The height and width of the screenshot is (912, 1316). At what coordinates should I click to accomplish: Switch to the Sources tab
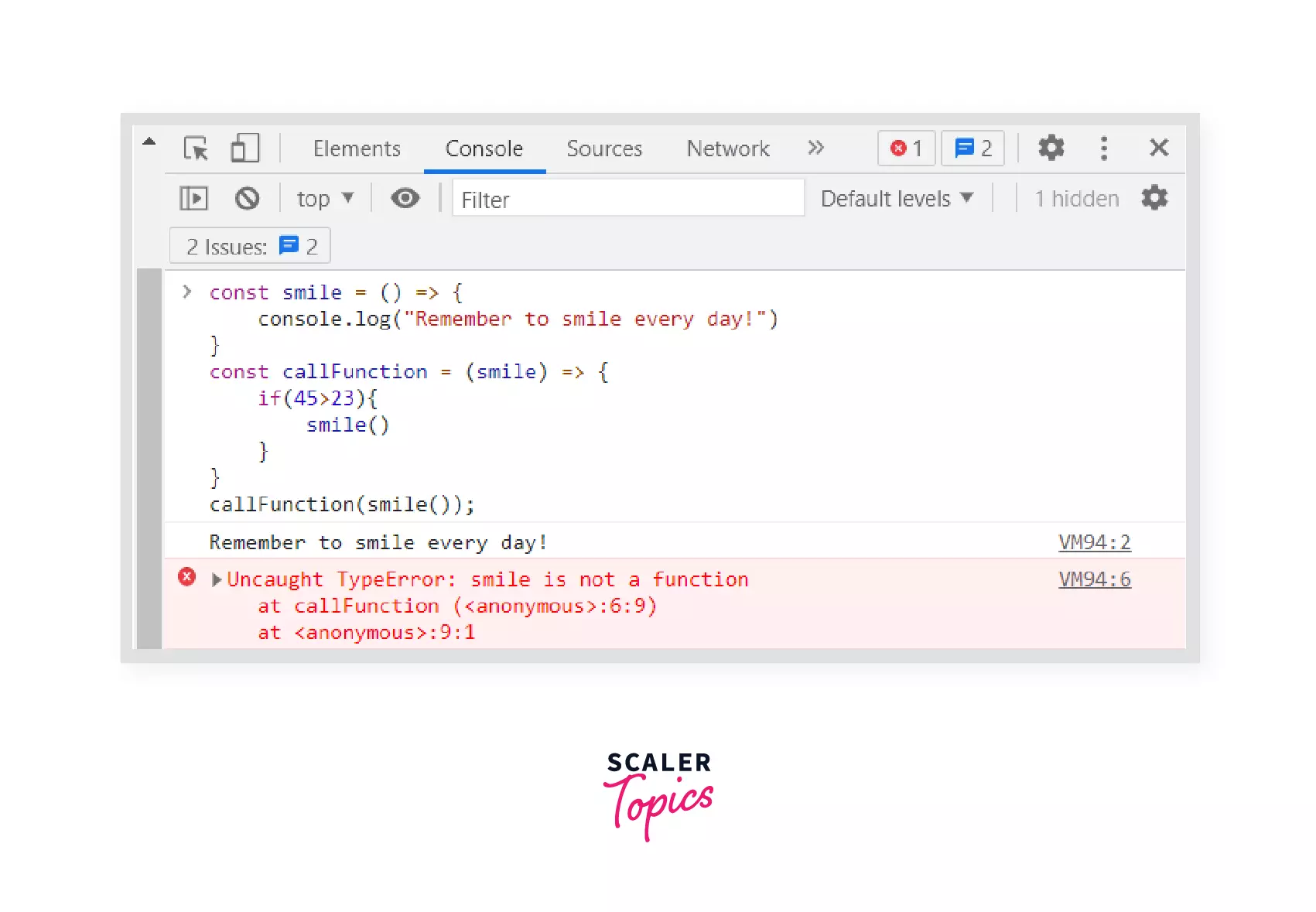tap(604, 149)
